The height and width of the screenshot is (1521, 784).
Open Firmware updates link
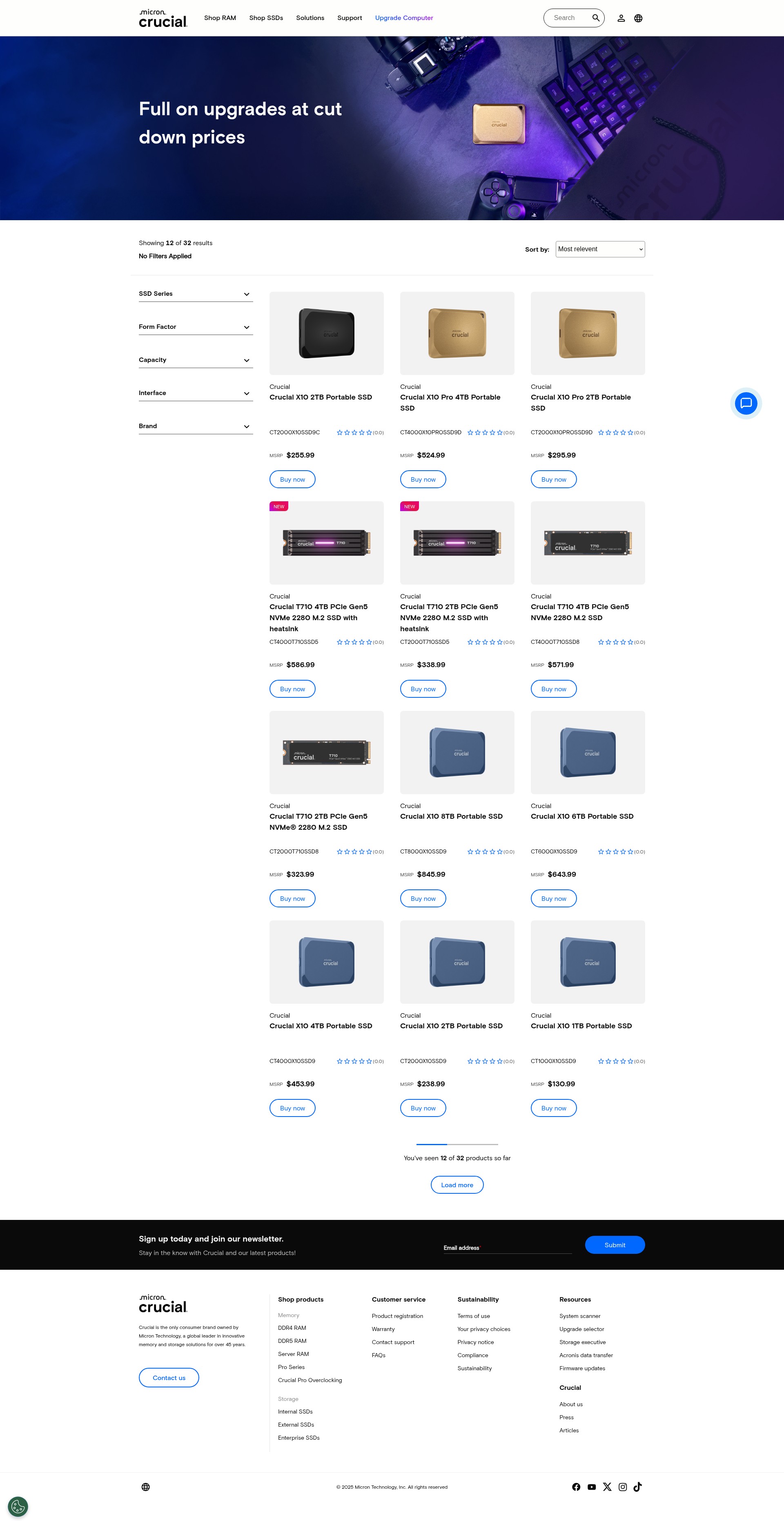tap(582, 1368)
